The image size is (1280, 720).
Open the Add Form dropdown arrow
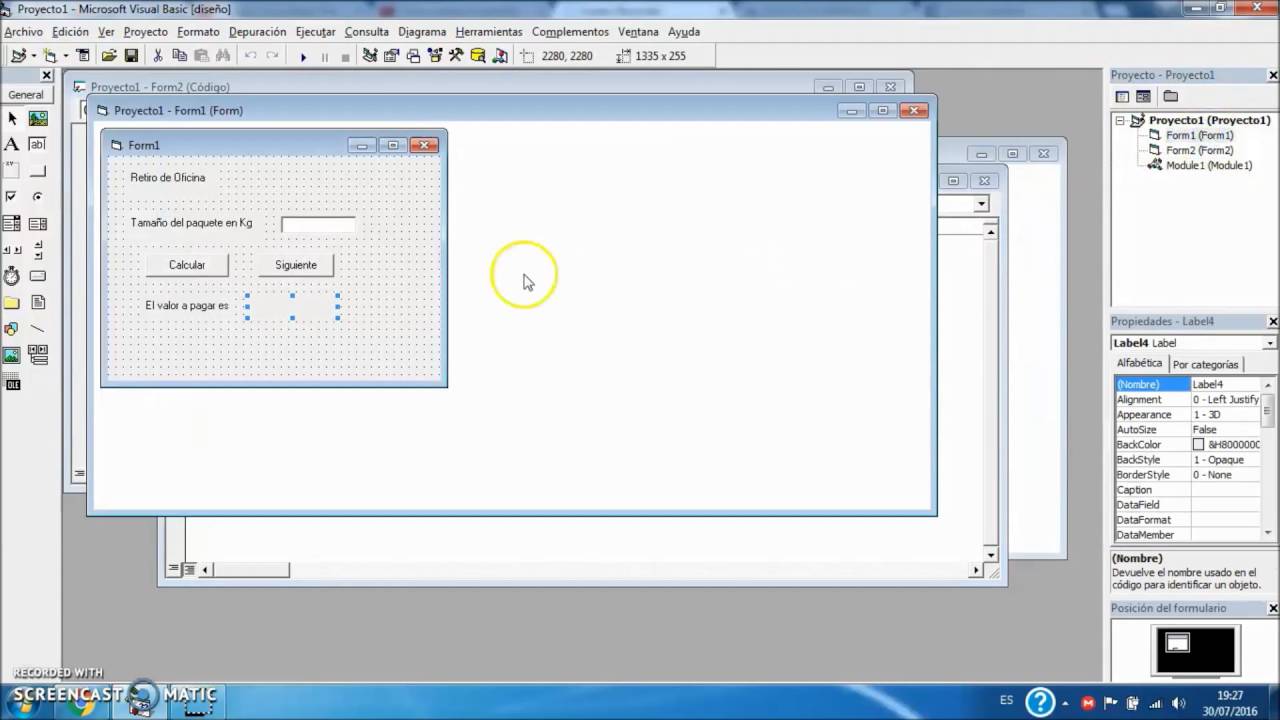(x=67, y=56)
